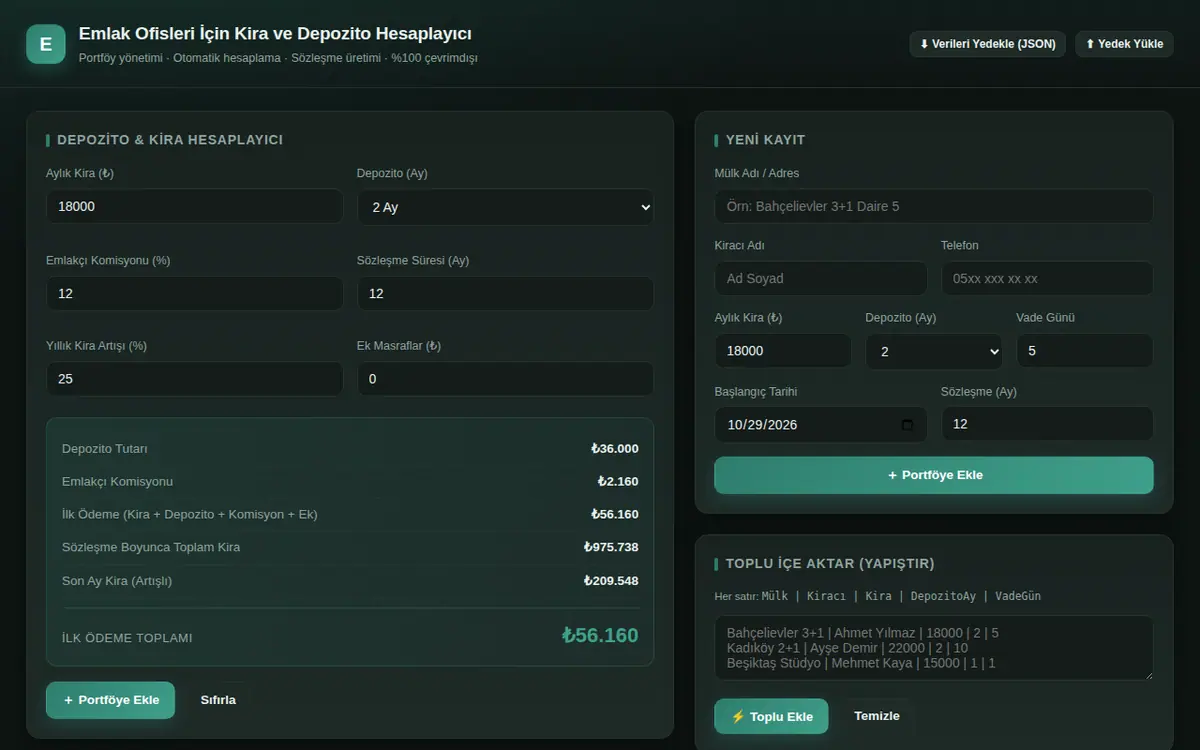Screen dimensions: 1200x750
Task: Click the Yedek Yükle button
Action: (1124, 44)
